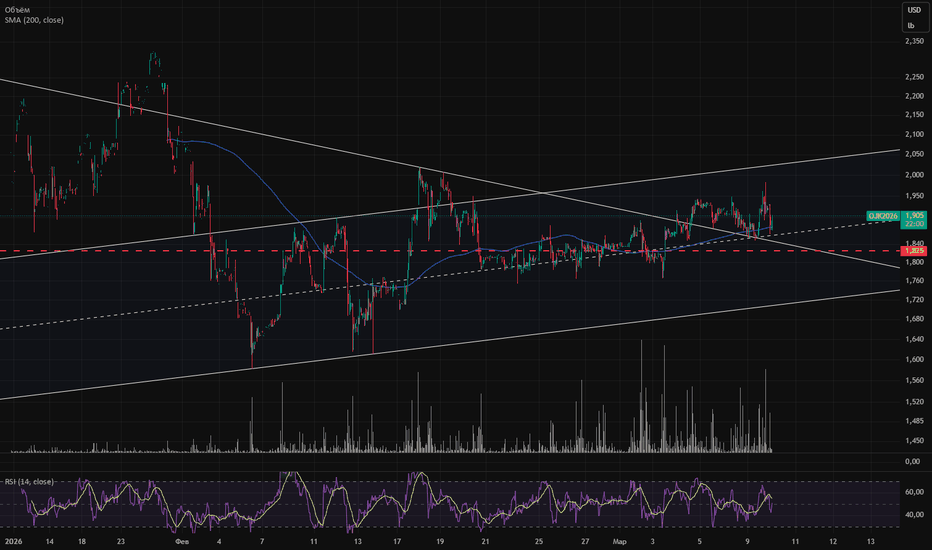Select the Объём volume indicator label
Image resolution: width=932 pixels, height=550 pixels.
(x=17, y=10)
